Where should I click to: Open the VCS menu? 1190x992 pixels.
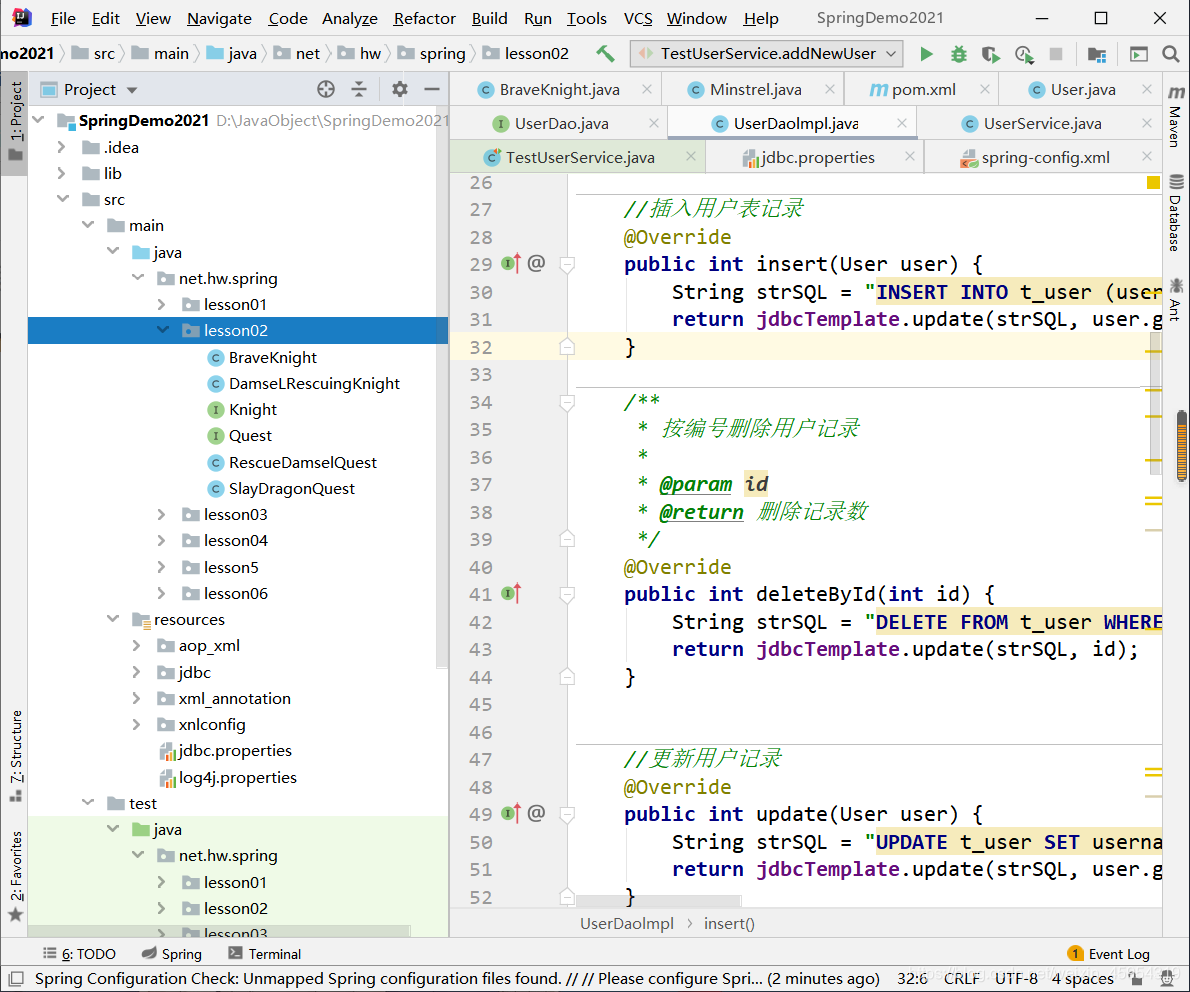point(638,18)
